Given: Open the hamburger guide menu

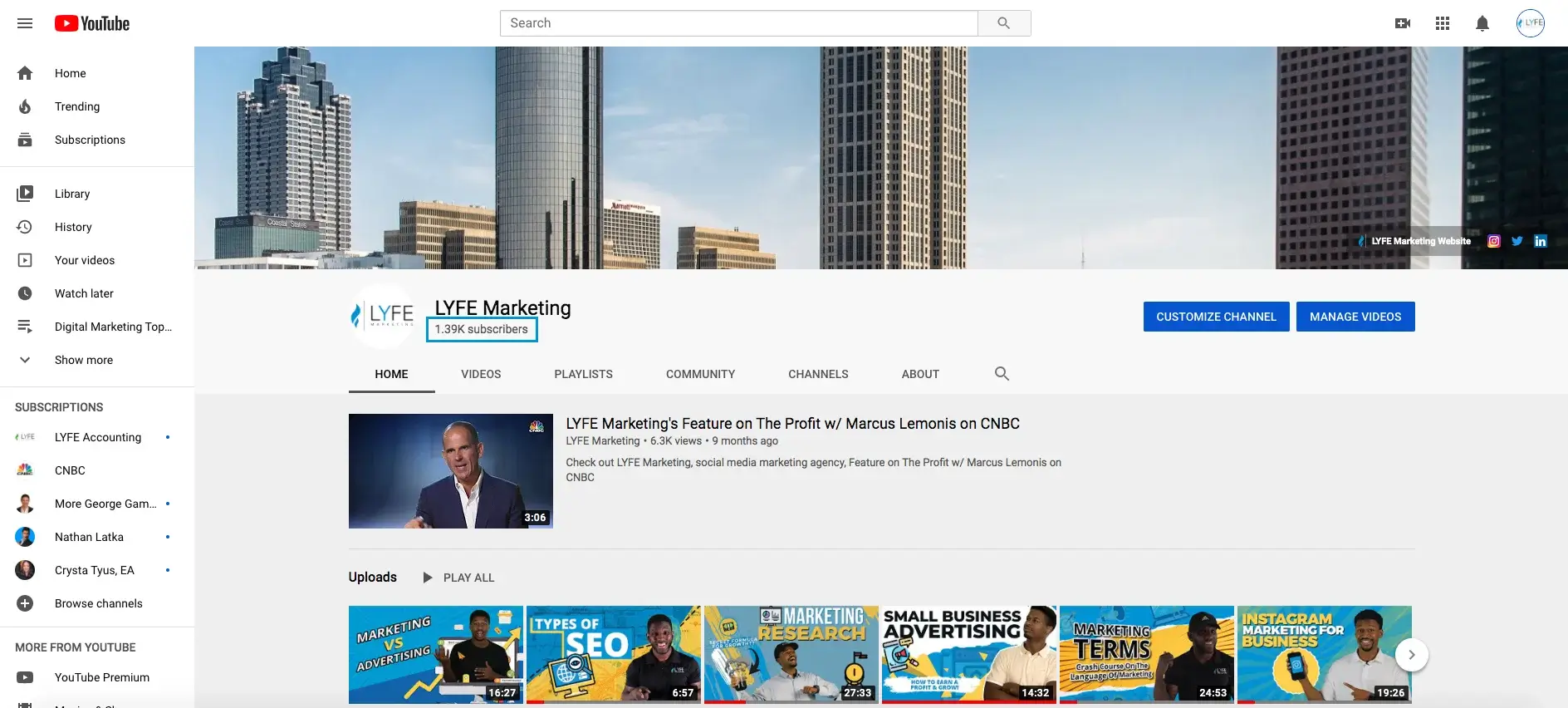Looking at the screenshot, I should click(25, 23).
